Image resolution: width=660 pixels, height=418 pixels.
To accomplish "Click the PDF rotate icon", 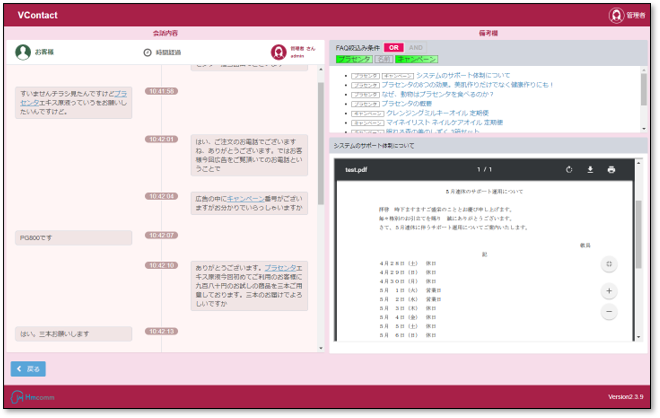I will click(x=569, y=170).
